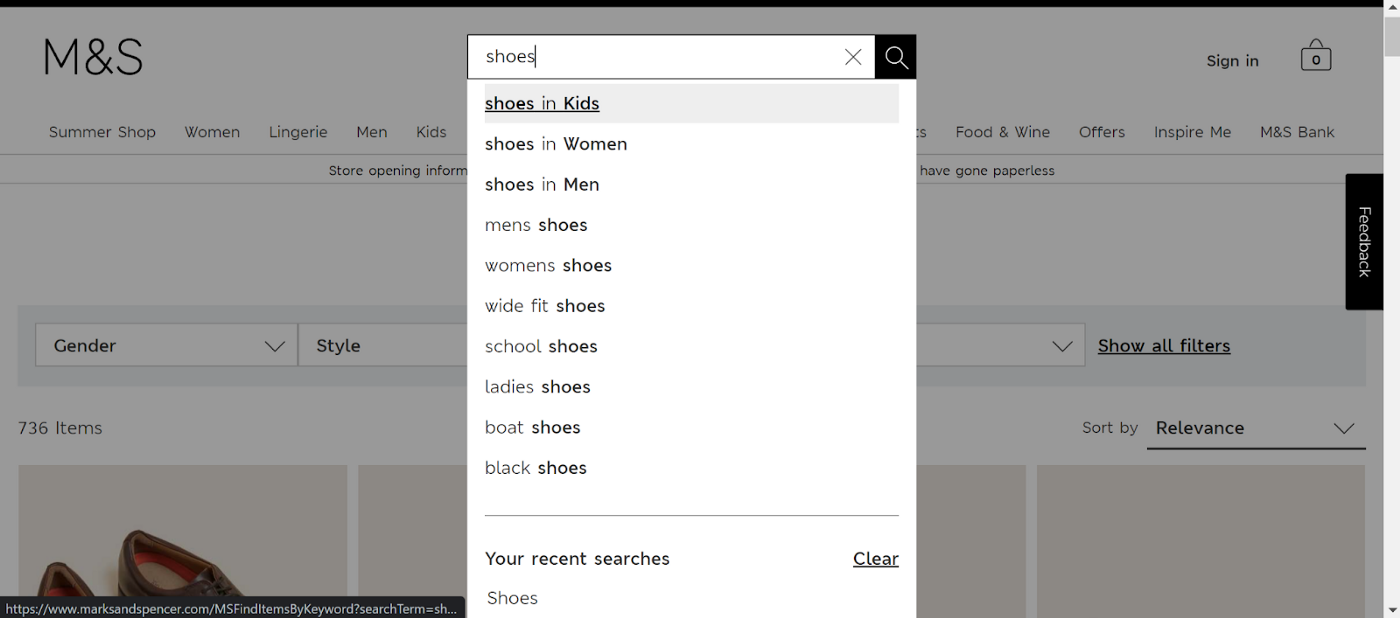1400x618 pixels.
Task: Open the Summer Shop menu
Action: coord(102,132)
